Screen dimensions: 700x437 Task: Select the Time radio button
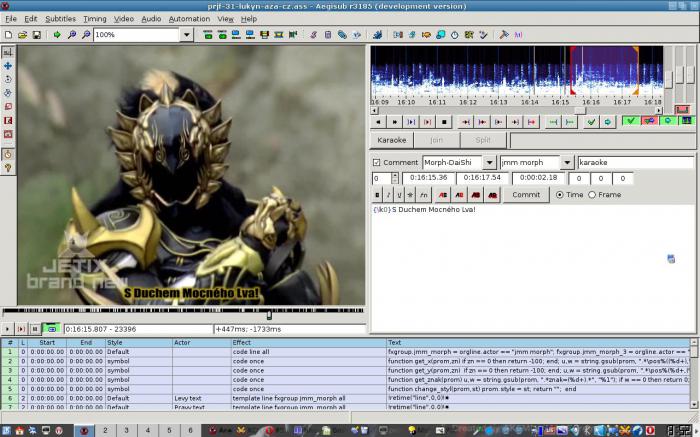559,195
